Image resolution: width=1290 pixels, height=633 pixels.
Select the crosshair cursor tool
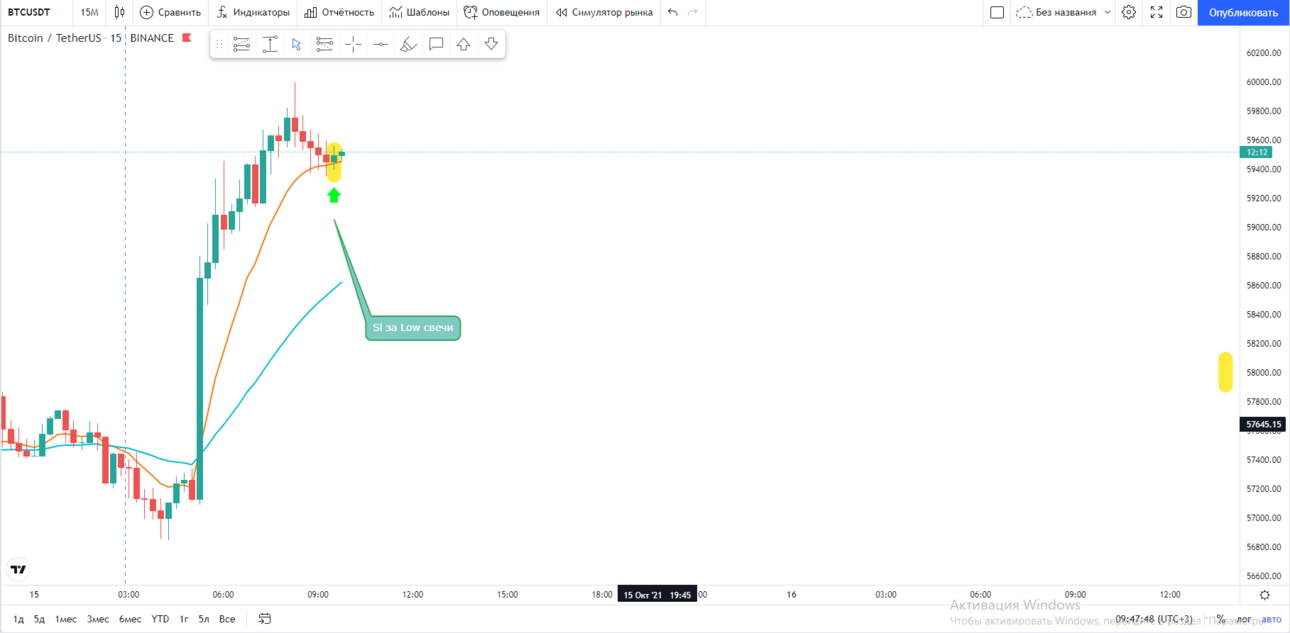tap(353, 44)
